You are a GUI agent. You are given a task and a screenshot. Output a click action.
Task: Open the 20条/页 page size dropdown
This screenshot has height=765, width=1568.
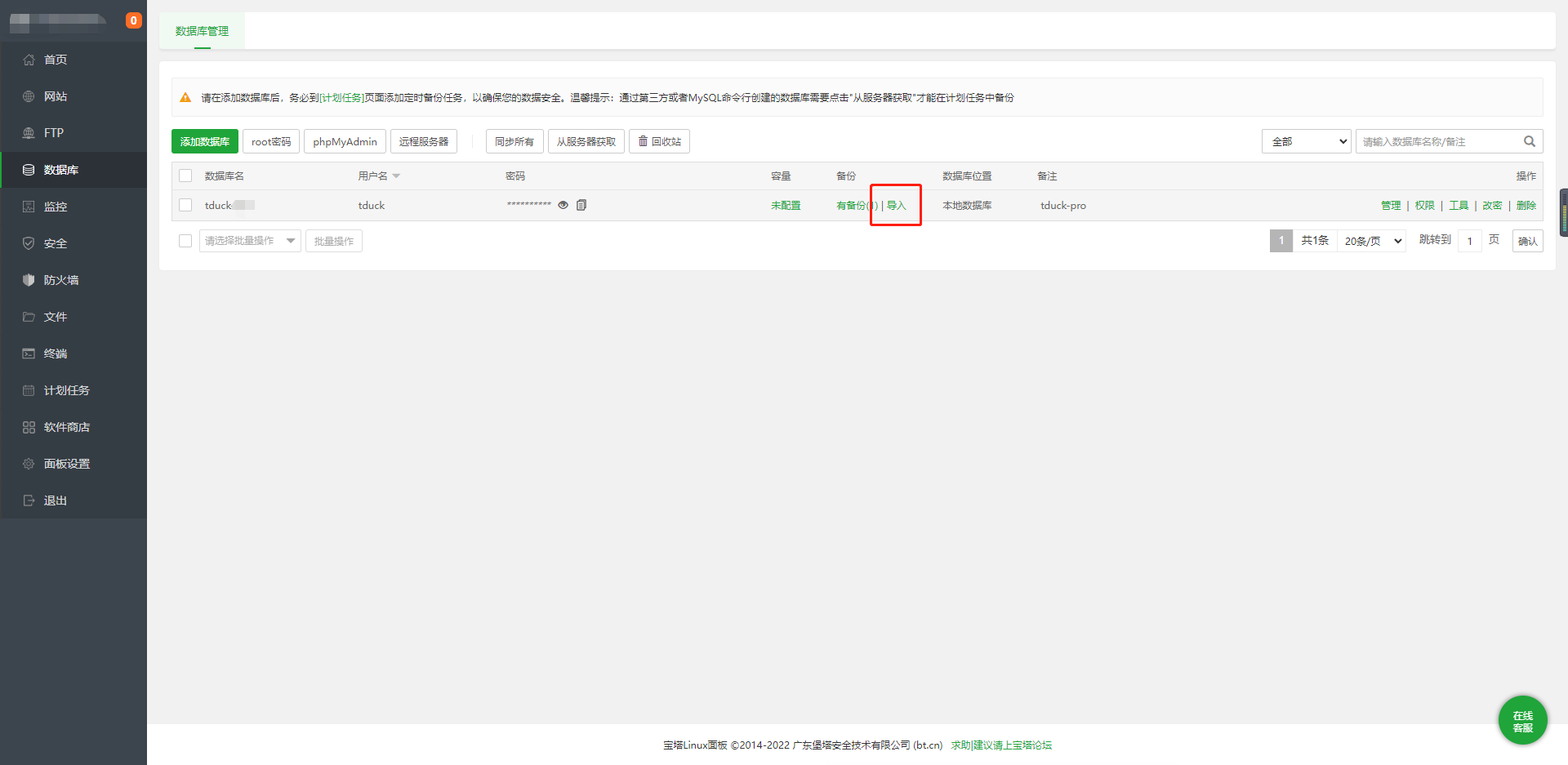pyautogui.click(x=1372, y=241)
